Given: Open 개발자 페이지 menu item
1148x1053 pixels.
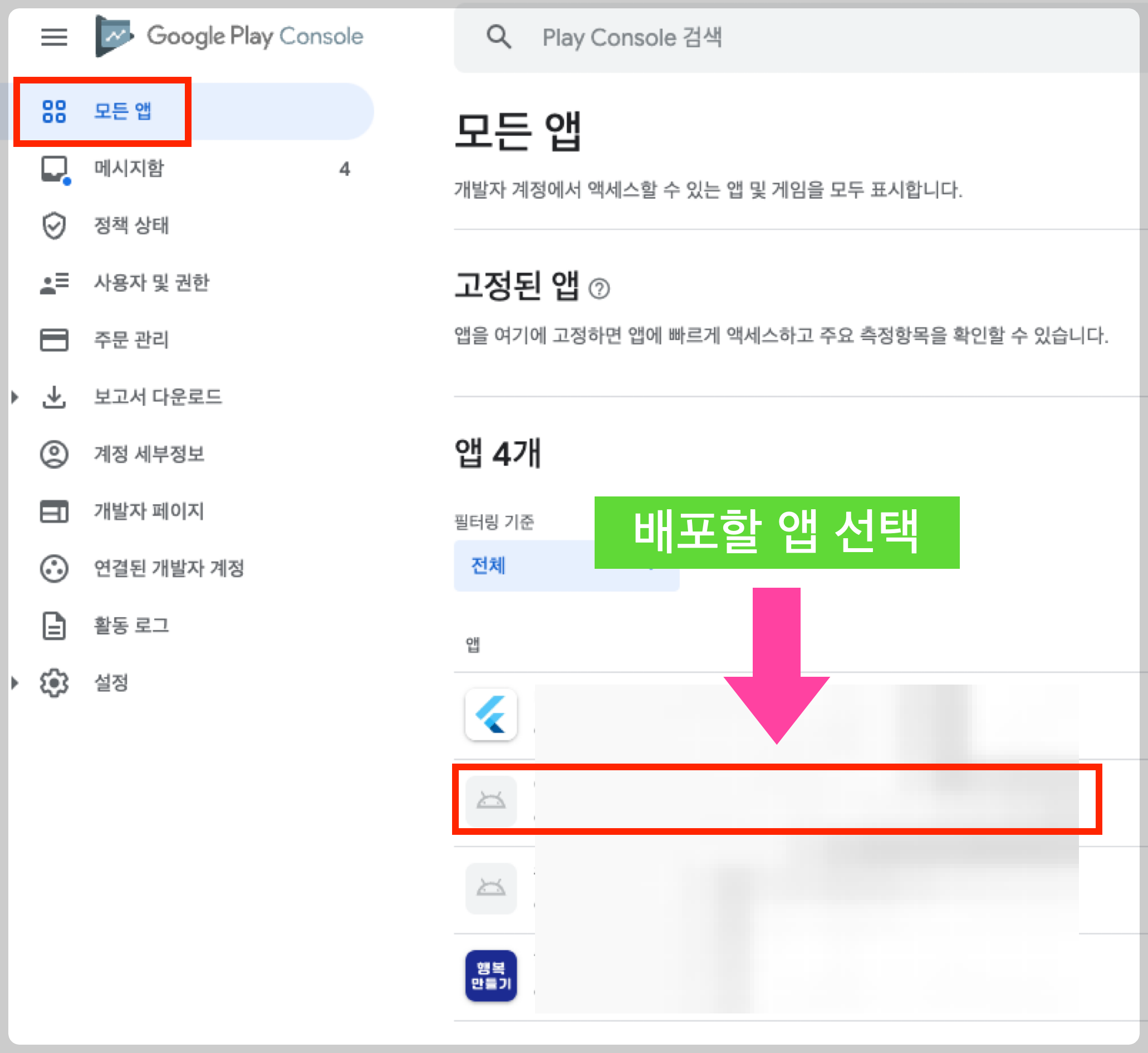Looking at the screenshot, I should coord(148,511).
